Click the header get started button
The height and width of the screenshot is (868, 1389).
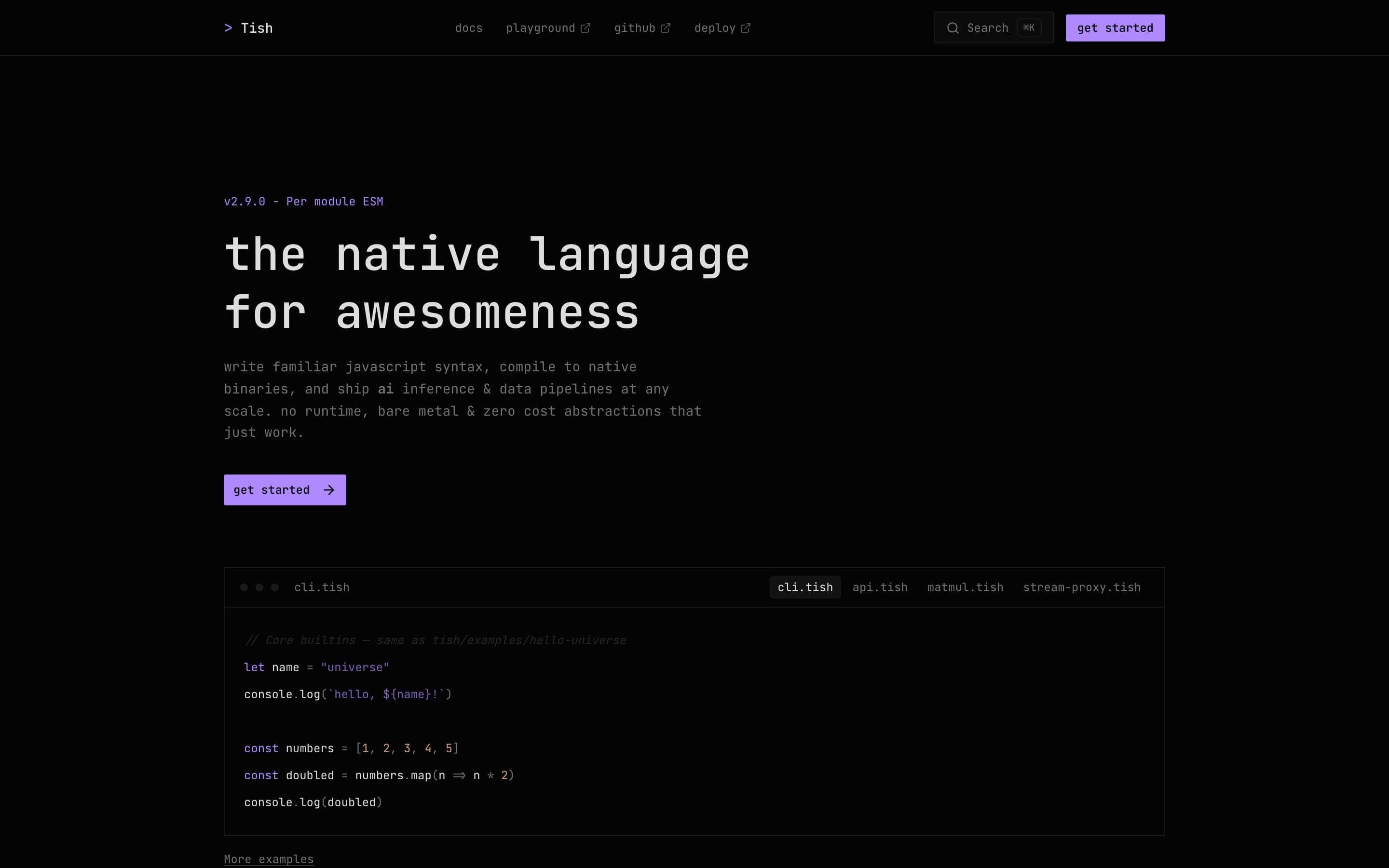click(1115, 28)
